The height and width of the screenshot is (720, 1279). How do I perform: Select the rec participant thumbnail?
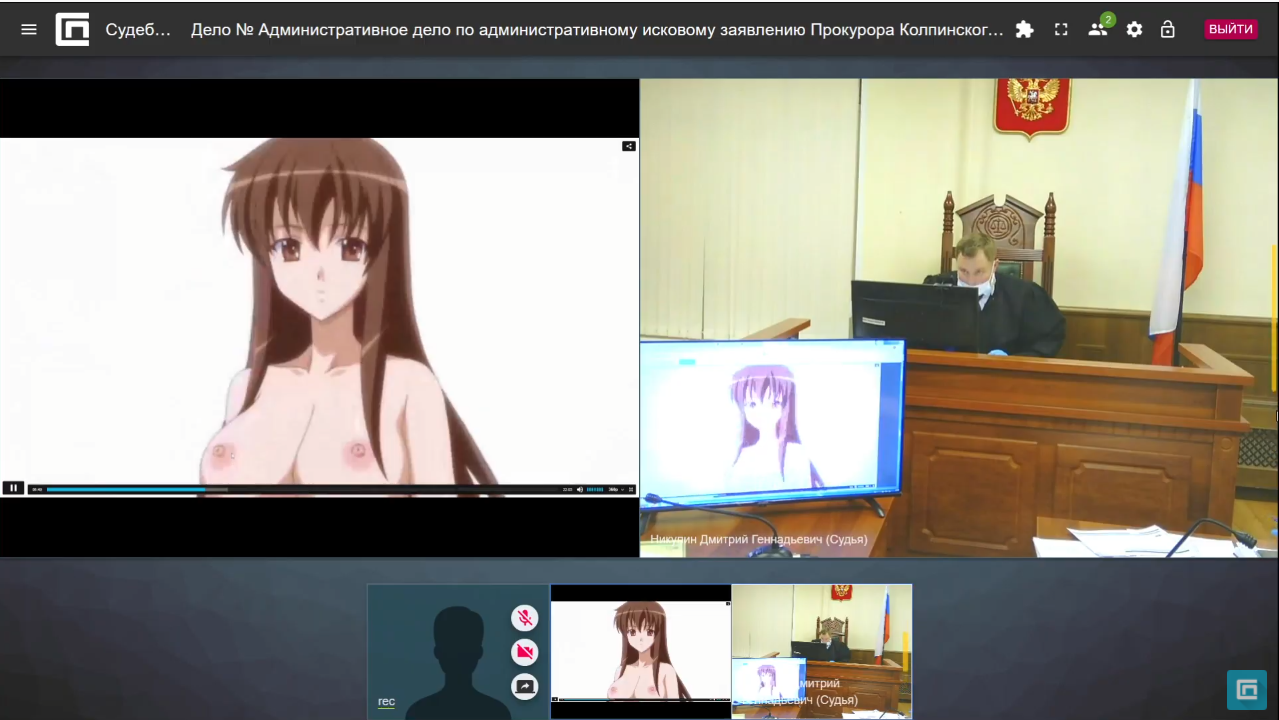click(458, 652)
